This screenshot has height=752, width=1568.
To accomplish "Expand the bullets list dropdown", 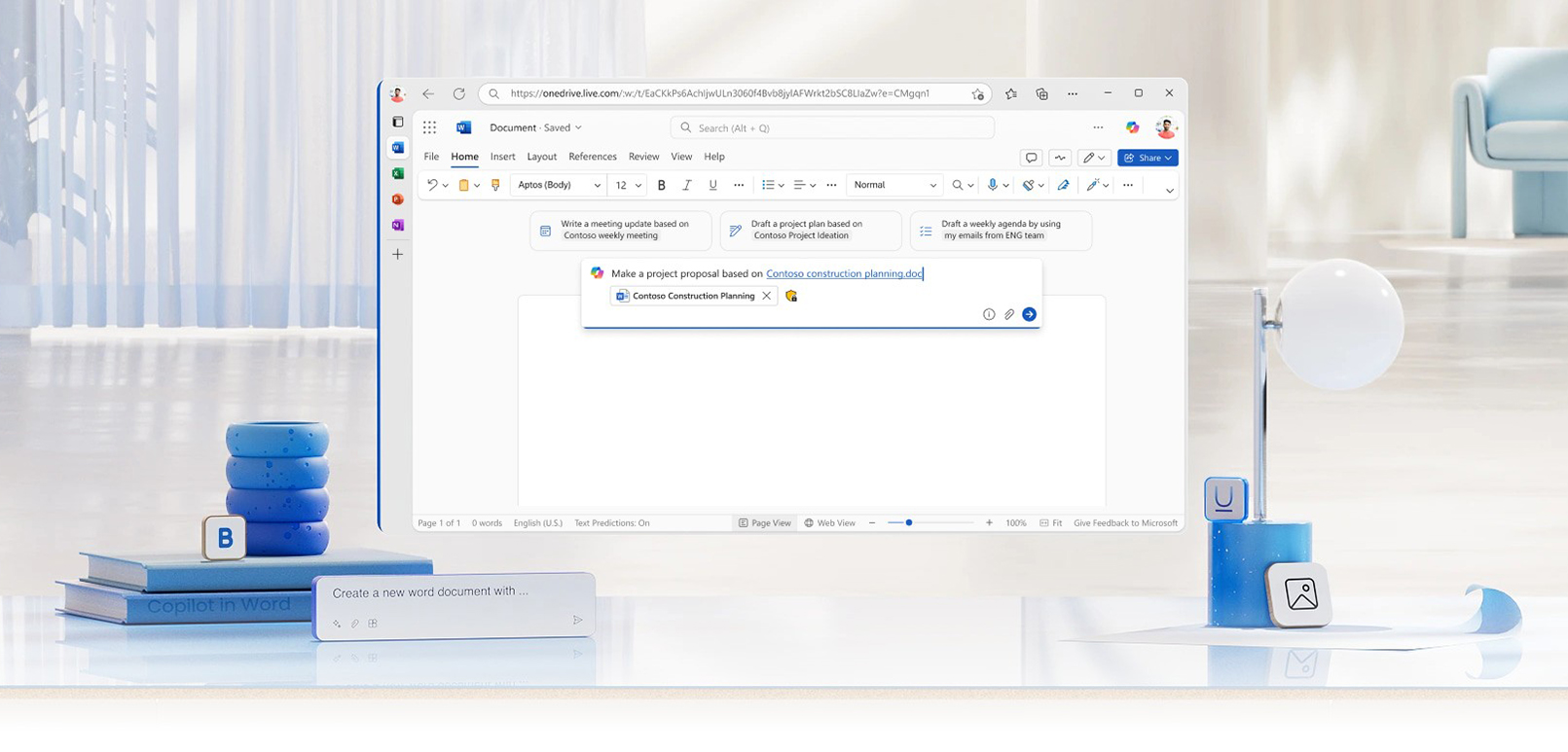I will pyautogui.click(x=781, y=186).
